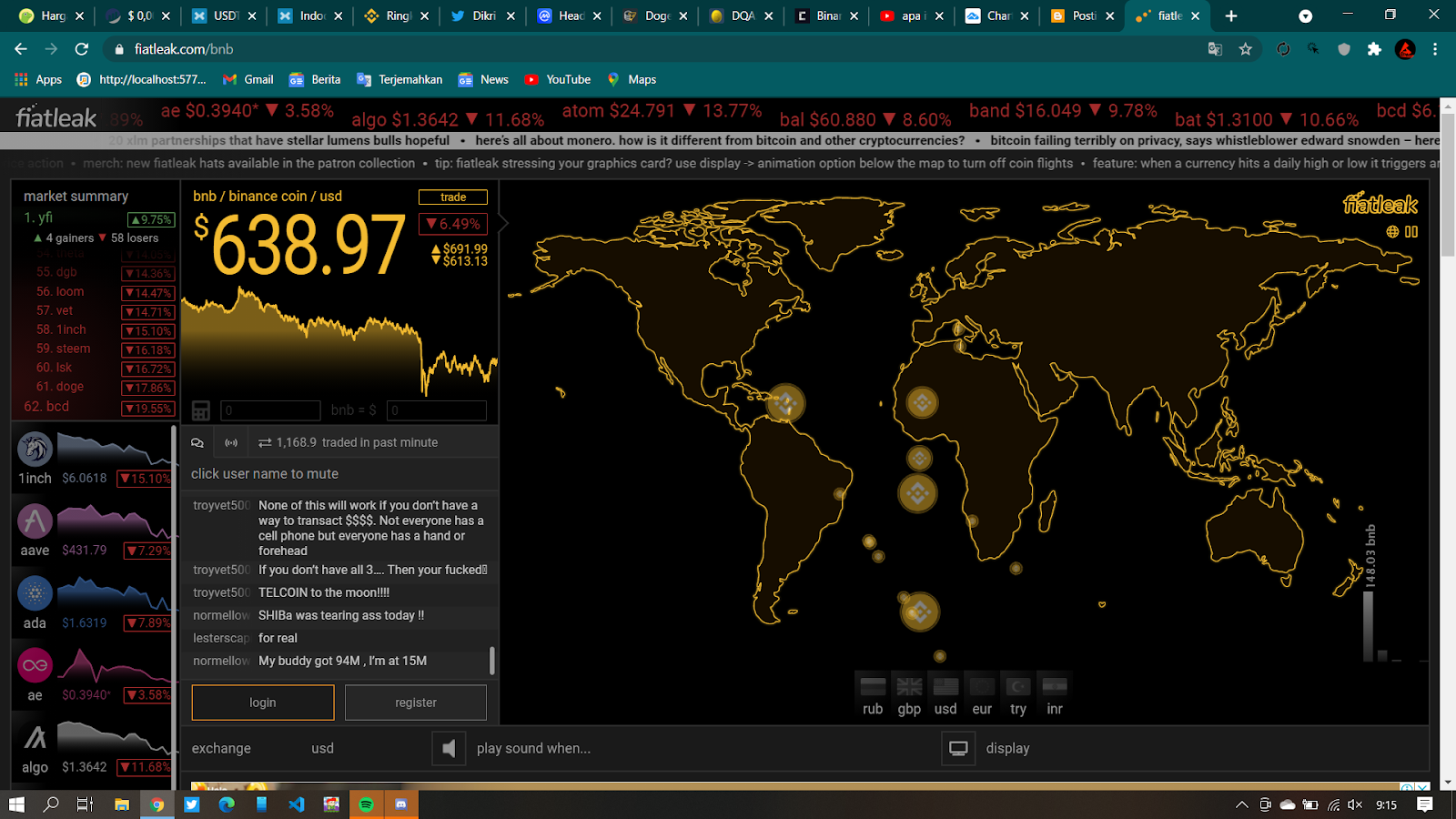Click the translate page icon in the address bar
The width and height of the screenshot is (1456, 819).
(1215, 49)
